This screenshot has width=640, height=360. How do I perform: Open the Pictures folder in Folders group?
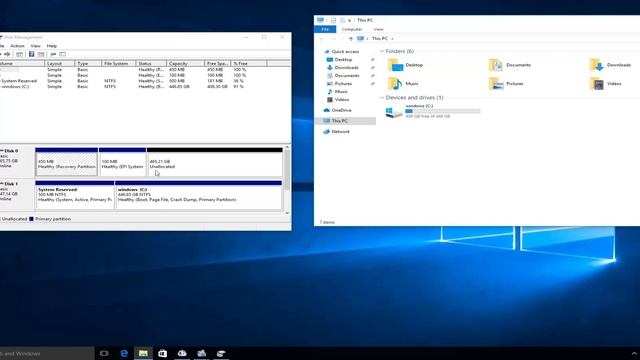[x=506, y=84]
